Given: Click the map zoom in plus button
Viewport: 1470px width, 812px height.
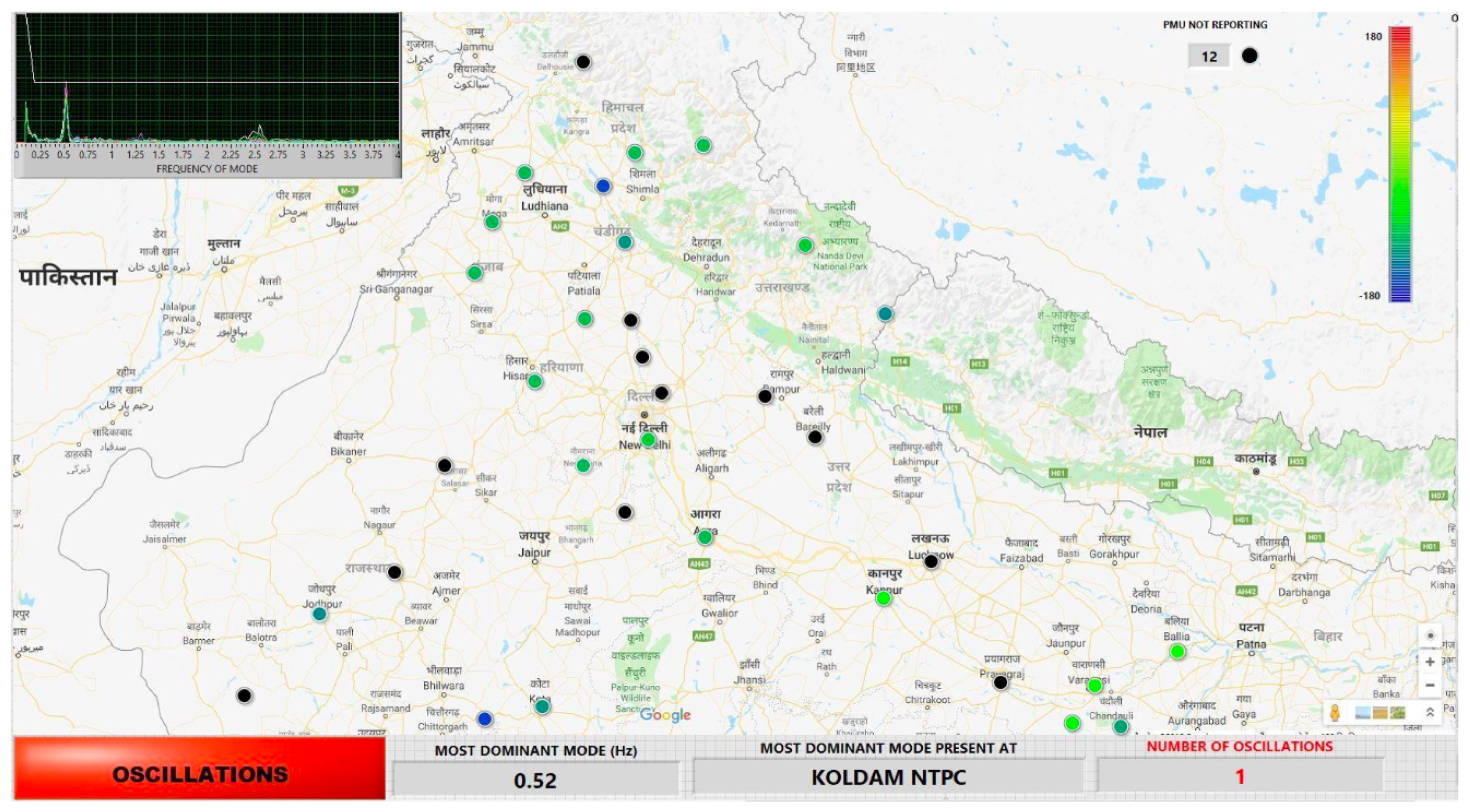Looking at the screenshot, I should coord(1430,662).
